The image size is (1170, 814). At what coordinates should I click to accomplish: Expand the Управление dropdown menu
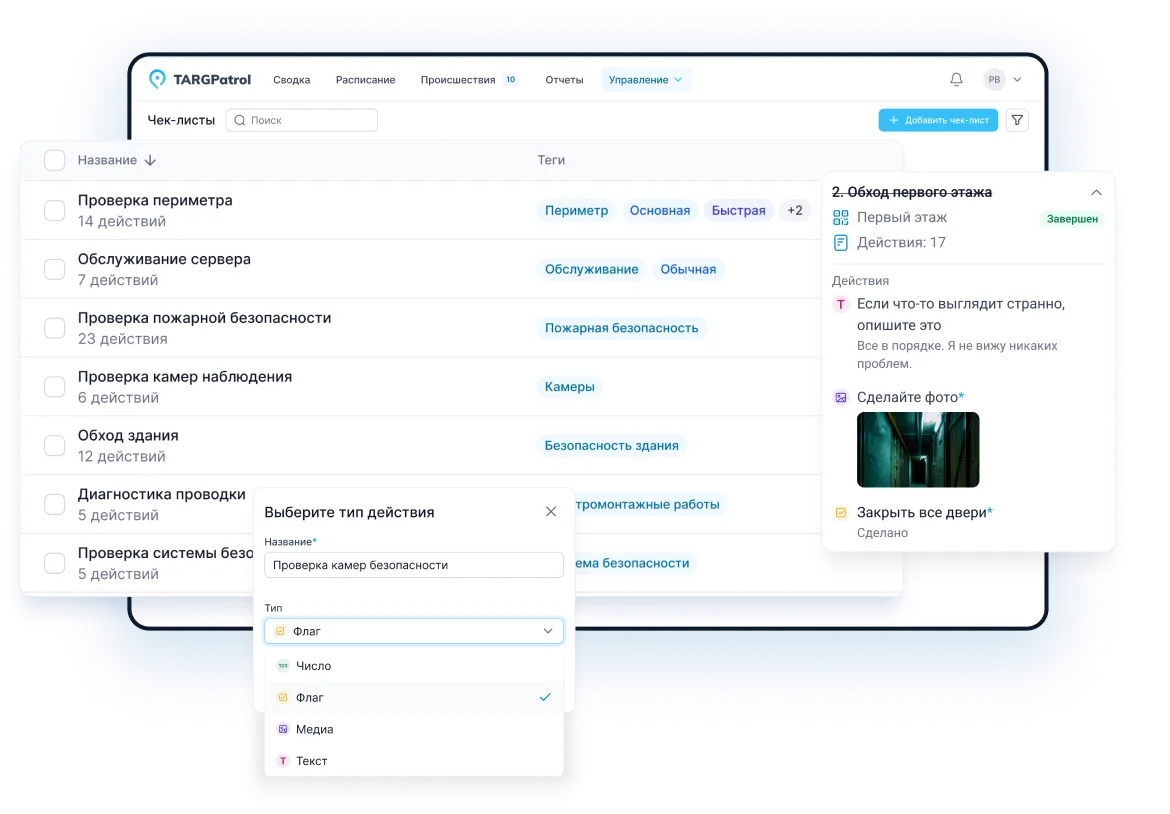(645, 80)
